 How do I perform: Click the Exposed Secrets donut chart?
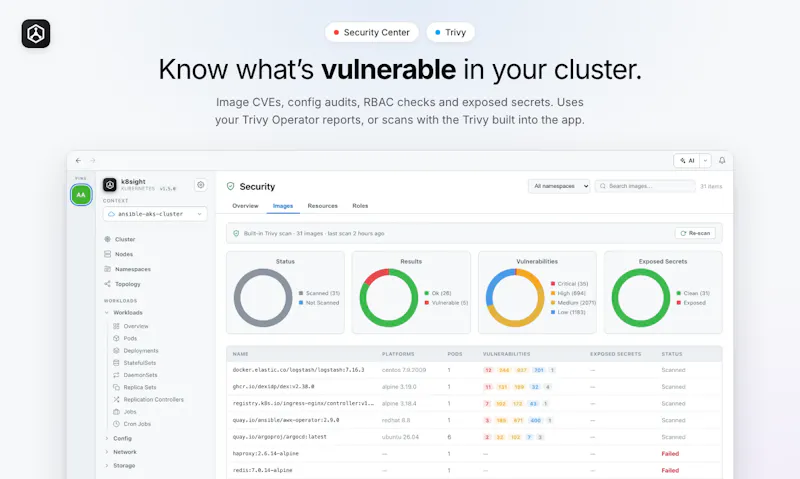(x=641, y=298)
